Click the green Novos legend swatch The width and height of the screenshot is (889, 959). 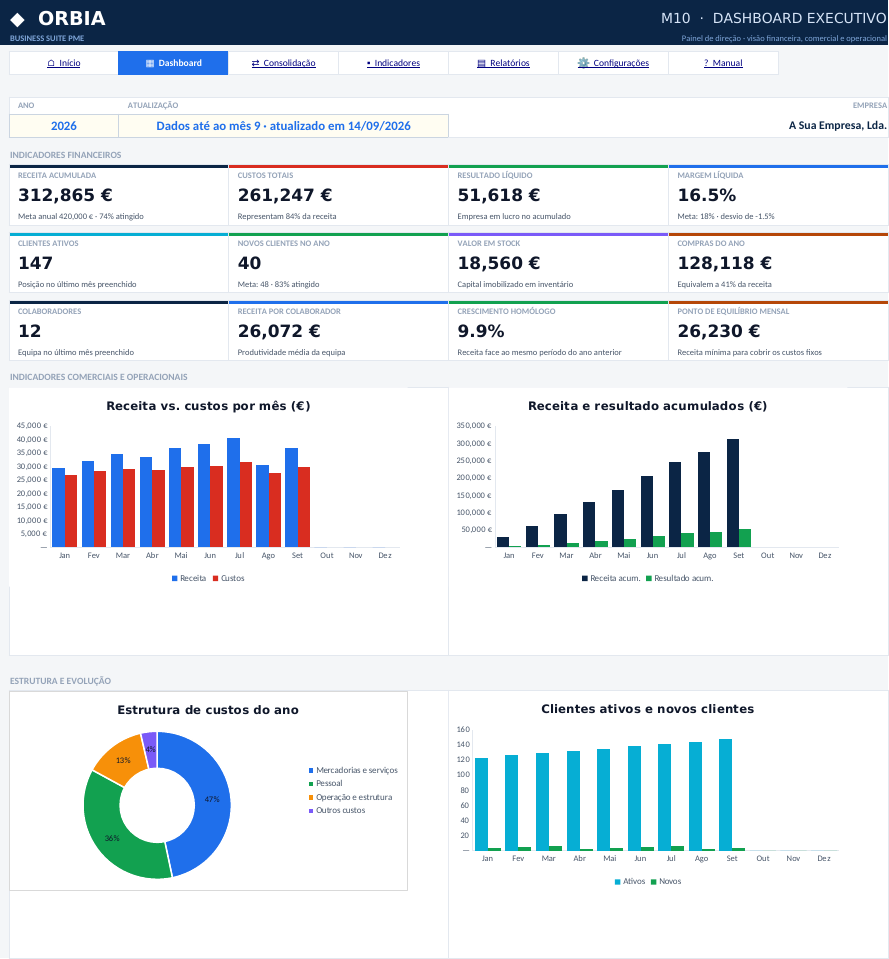[654, 882]
